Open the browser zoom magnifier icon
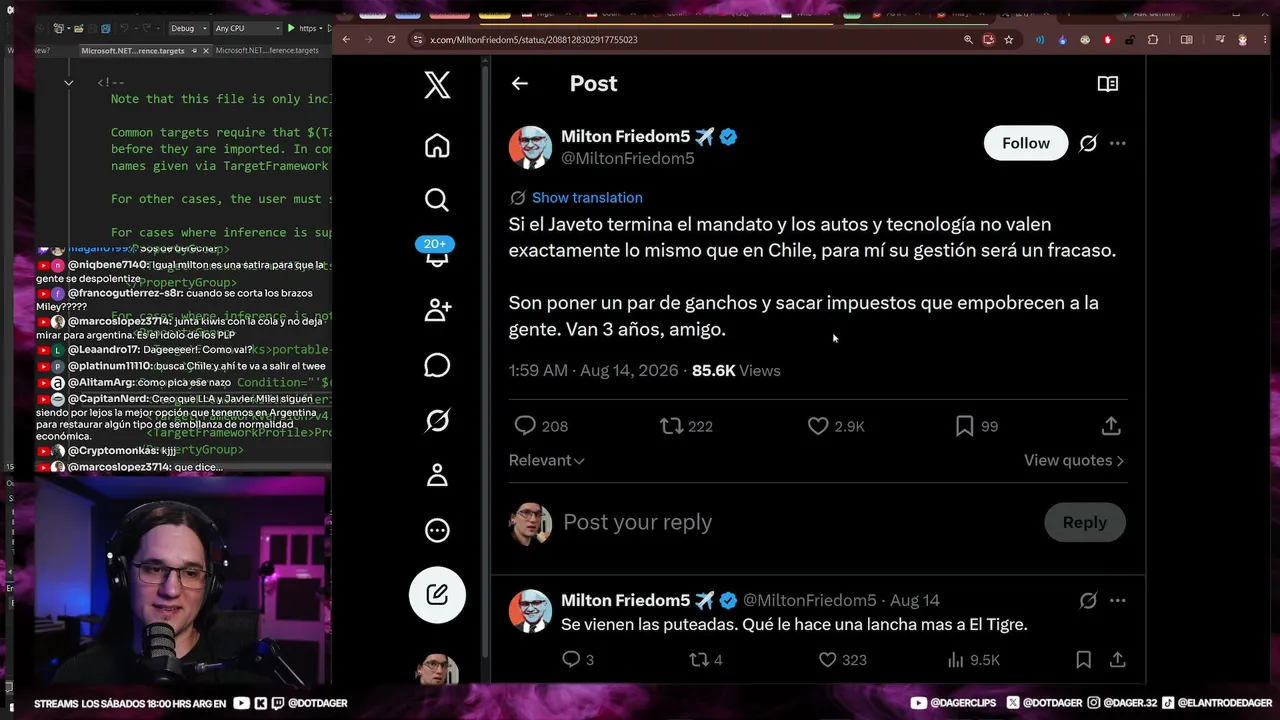This screenshot has height=720, width=1280. tap(968, 39)
